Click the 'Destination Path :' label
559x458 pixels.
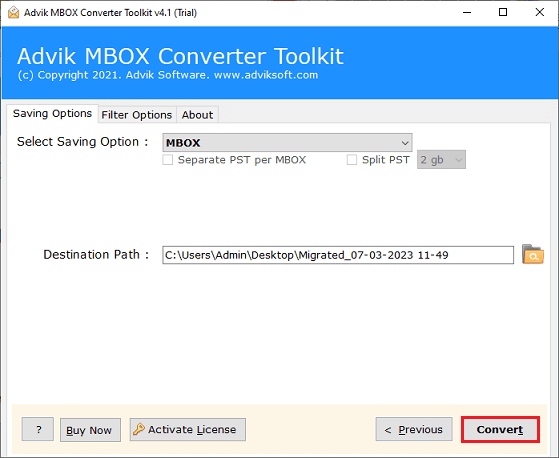pyautogui.click(x=96, y=254)
